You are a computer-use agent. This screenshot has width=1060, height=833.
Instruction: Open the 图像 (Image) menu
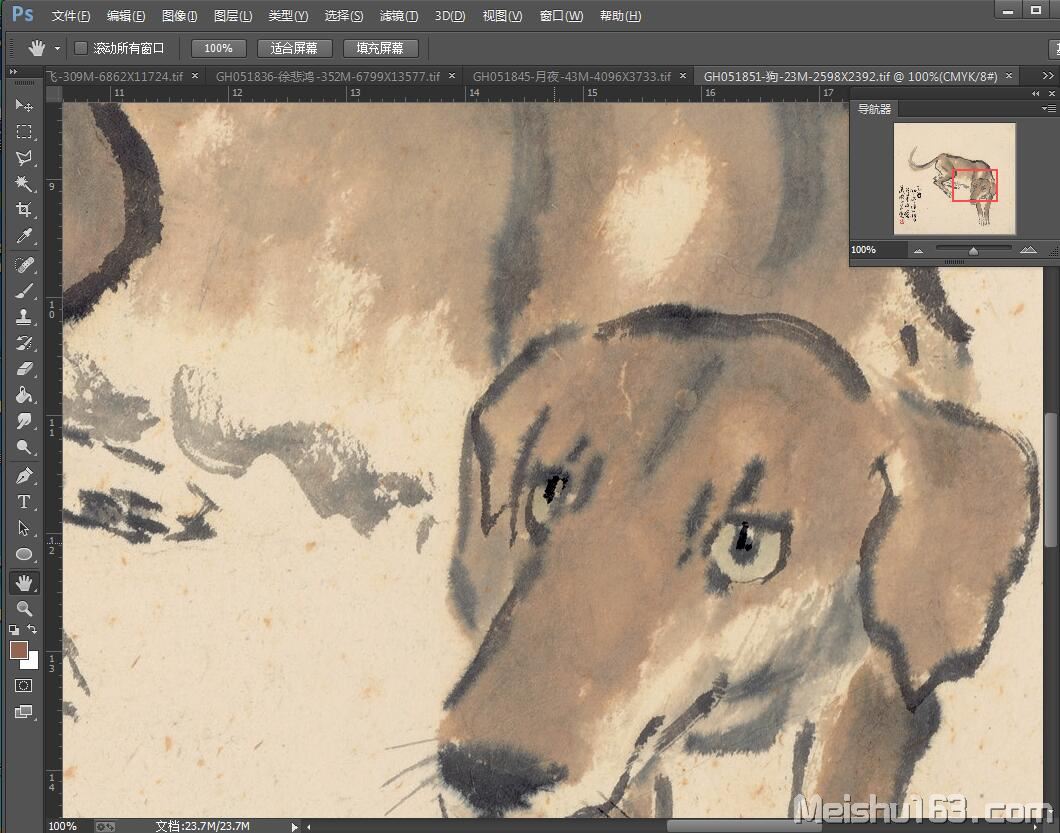[x=180, y=16]
